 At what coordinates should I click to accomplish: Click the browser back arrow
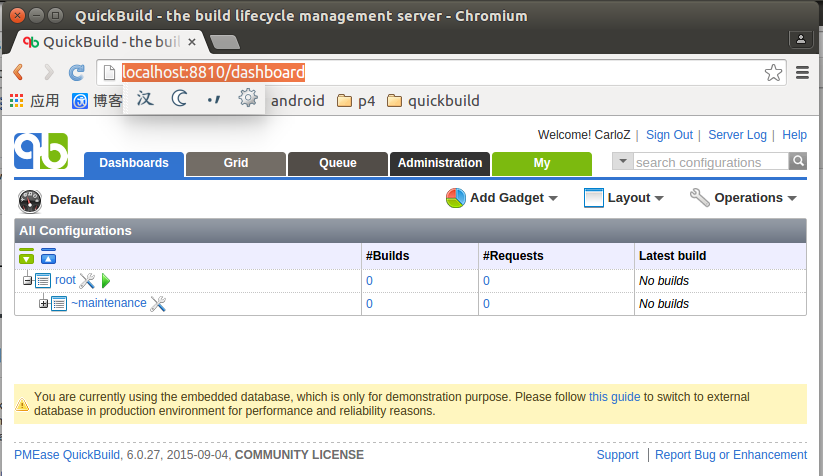(19, 72)
